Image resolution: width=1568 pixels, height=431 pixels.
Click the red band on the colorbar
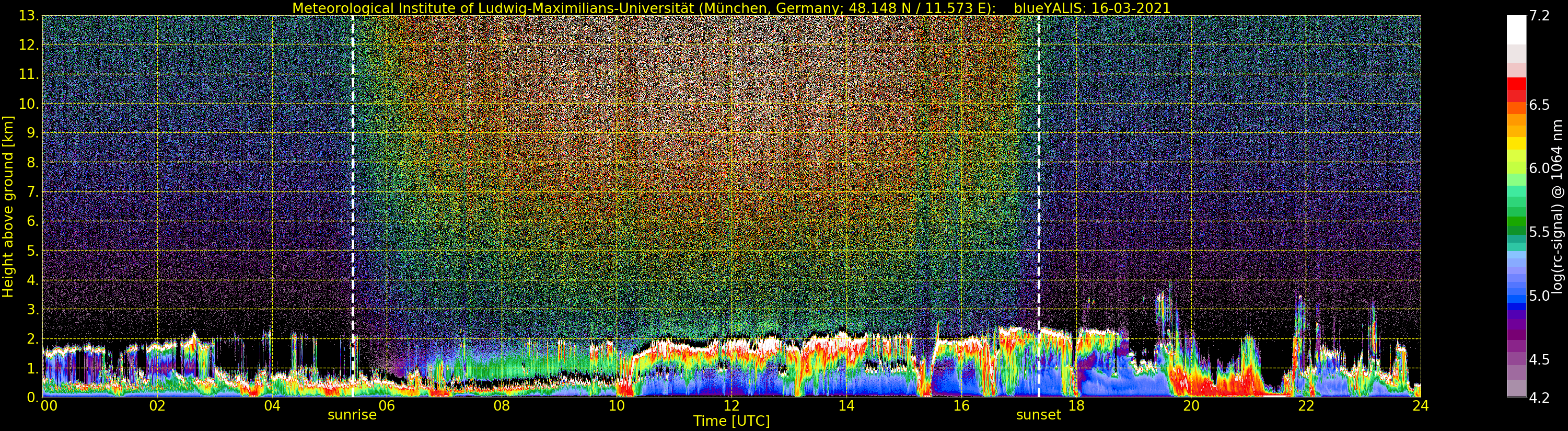click(x=1516, y=85)
